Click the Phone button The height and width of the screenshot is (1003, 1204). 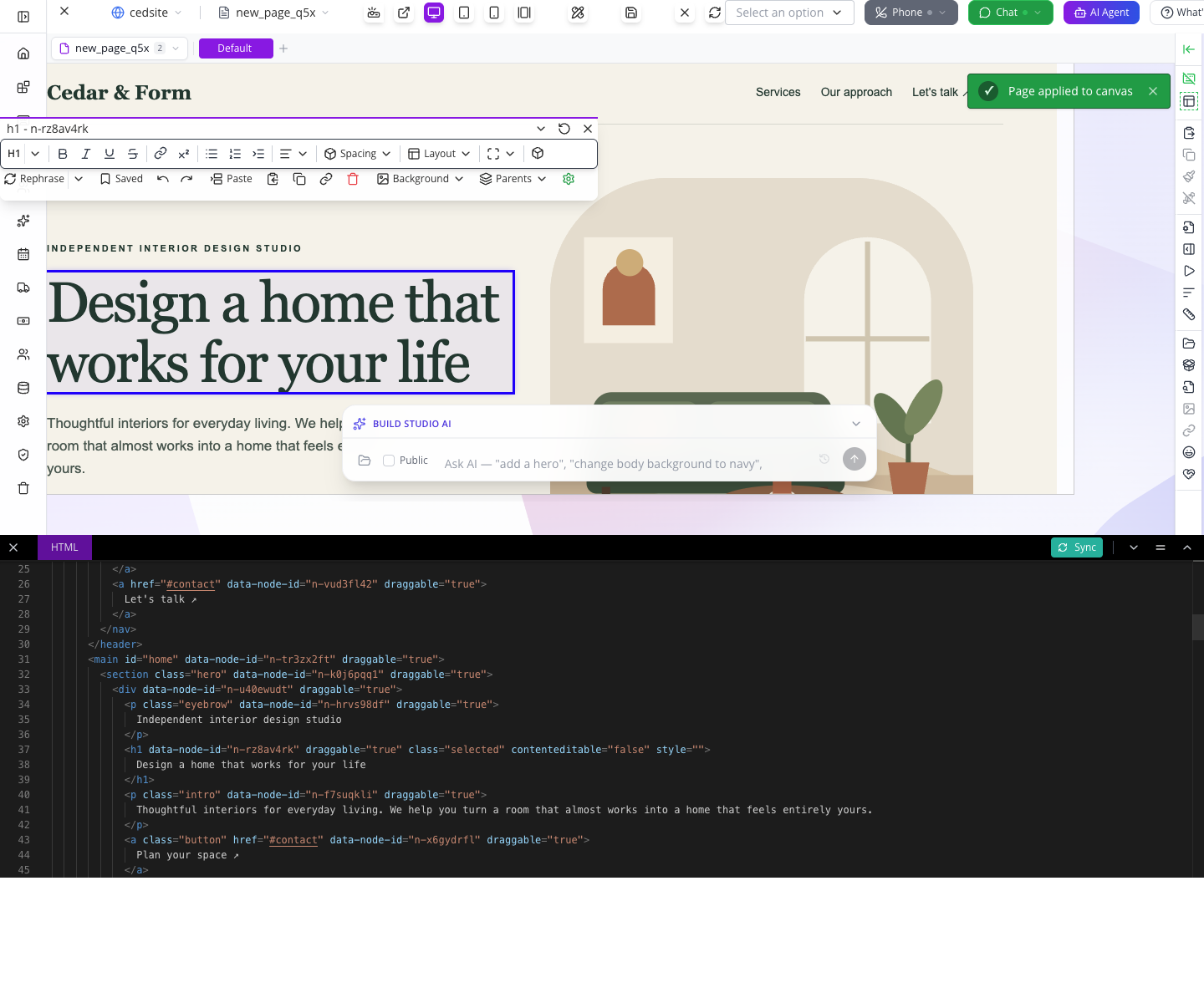coord(911,13)
